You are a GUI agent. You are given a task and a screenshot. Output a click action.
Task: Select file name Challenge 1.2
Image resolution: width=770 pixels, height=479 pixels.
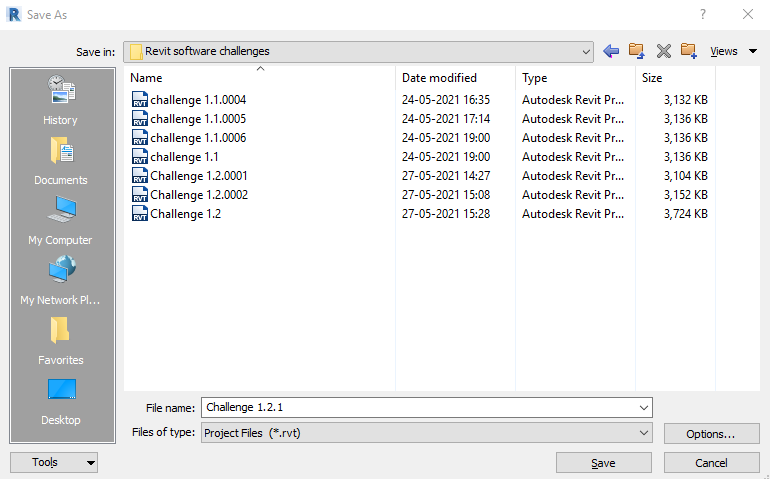click(186, 214)
